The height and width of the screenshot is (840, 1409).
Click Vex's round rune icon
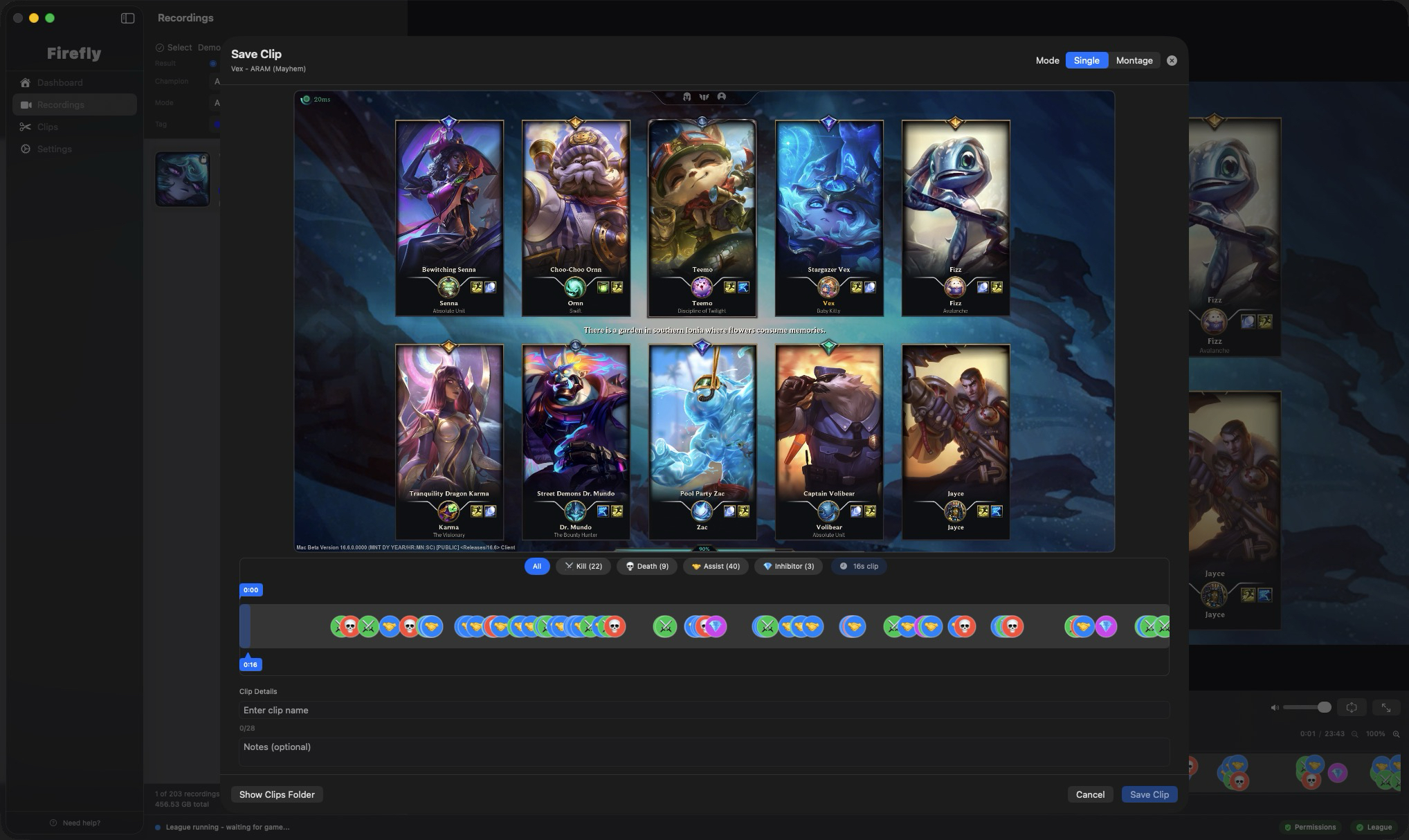(828, 286)
